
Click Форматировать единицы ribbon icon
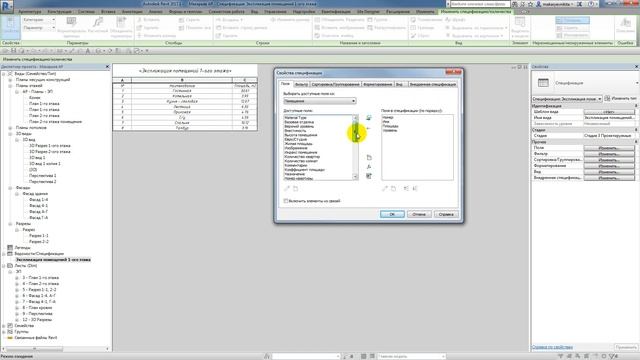71,21
